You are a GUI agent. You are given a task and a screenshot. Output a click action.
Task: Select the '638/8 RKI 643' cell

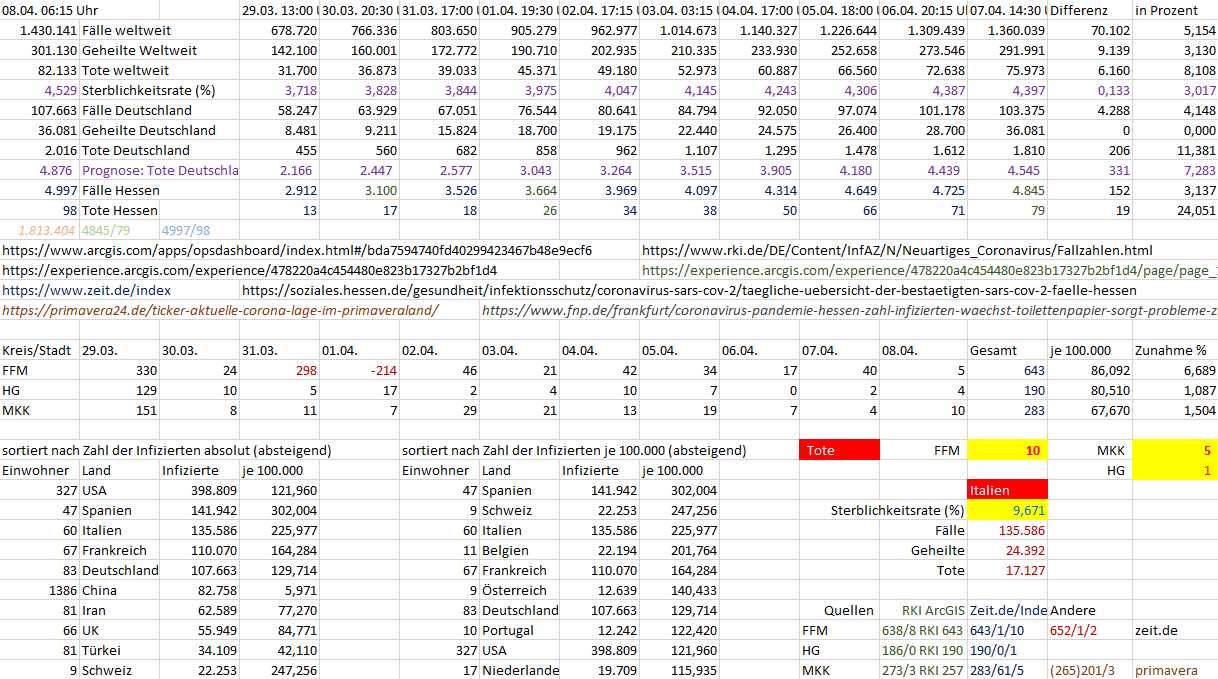point(923,630)
